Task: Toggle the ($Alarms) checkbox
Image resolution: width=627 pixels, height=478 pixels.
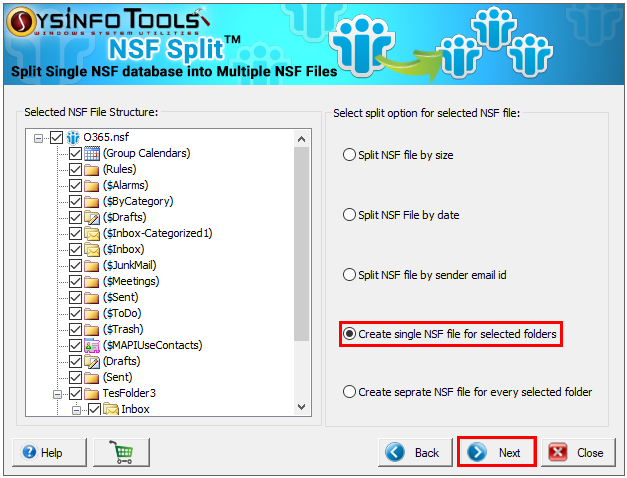Action: click(x=76, y=186)
